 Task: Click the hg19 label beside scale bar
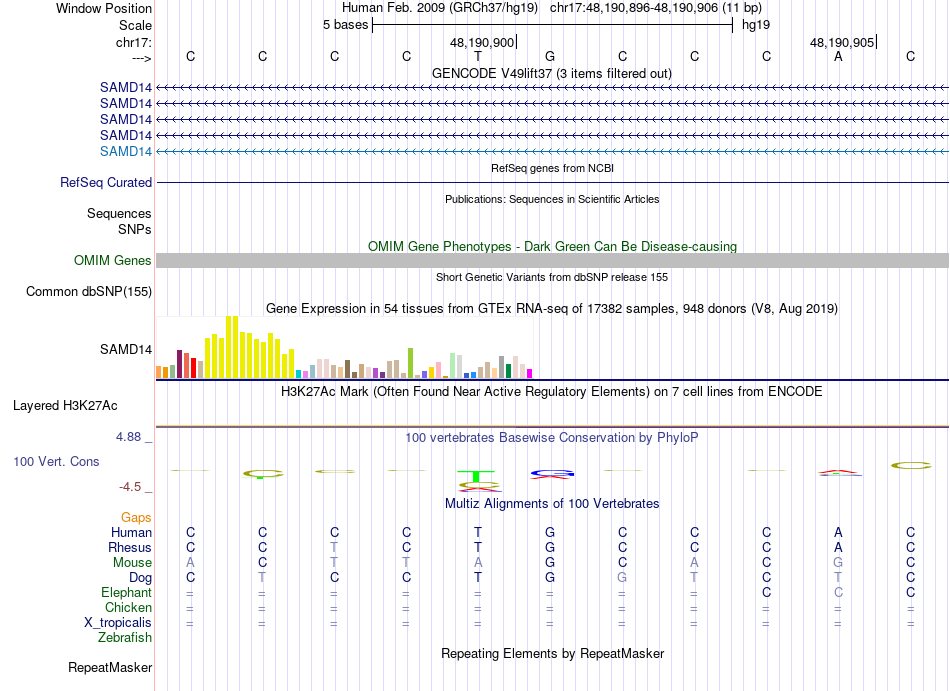click(x=756, y=25)
